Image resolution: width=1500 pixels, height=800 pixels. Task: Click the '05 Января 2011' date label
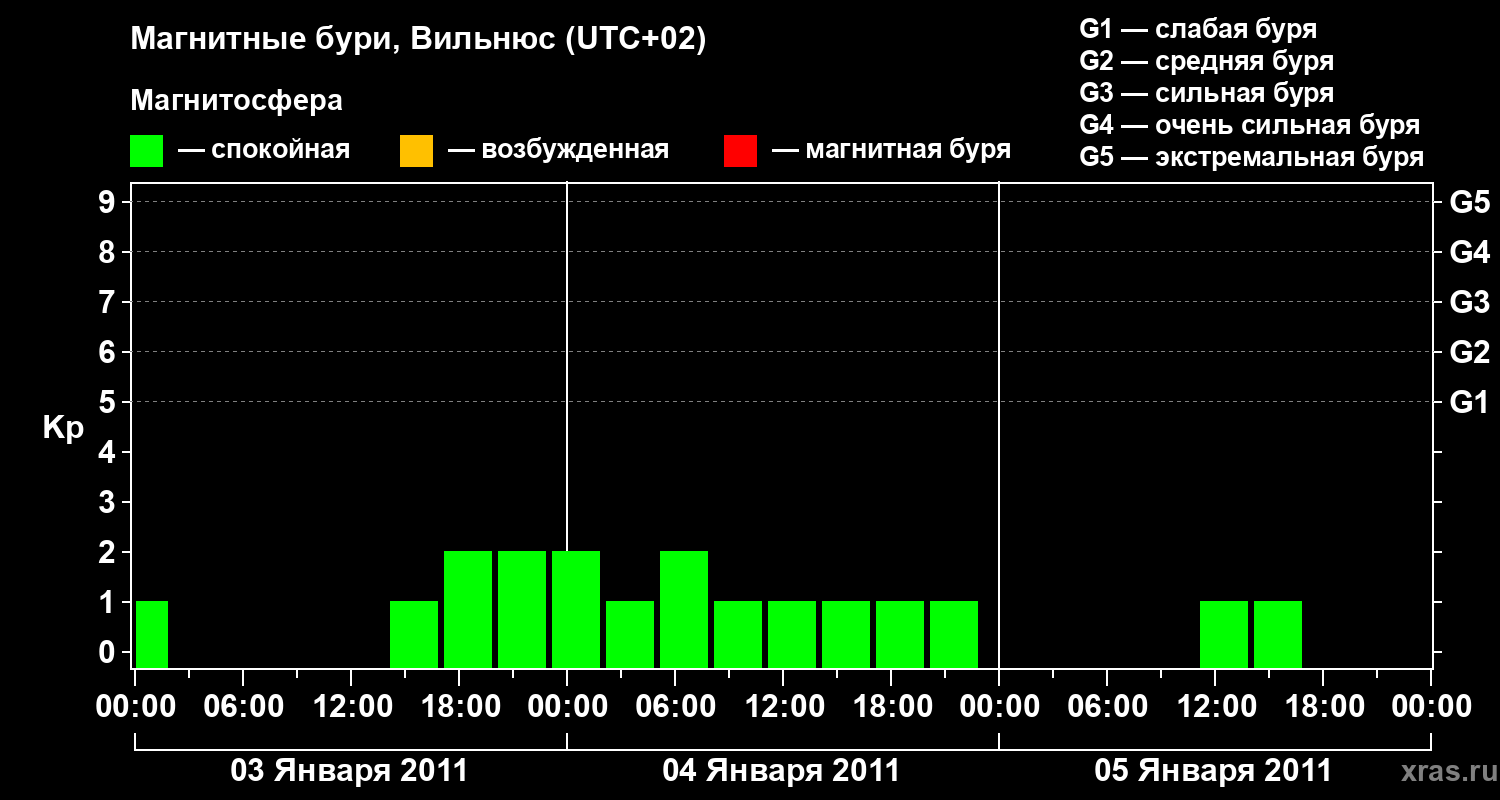pyautogui.click(x=1213, y=771)
